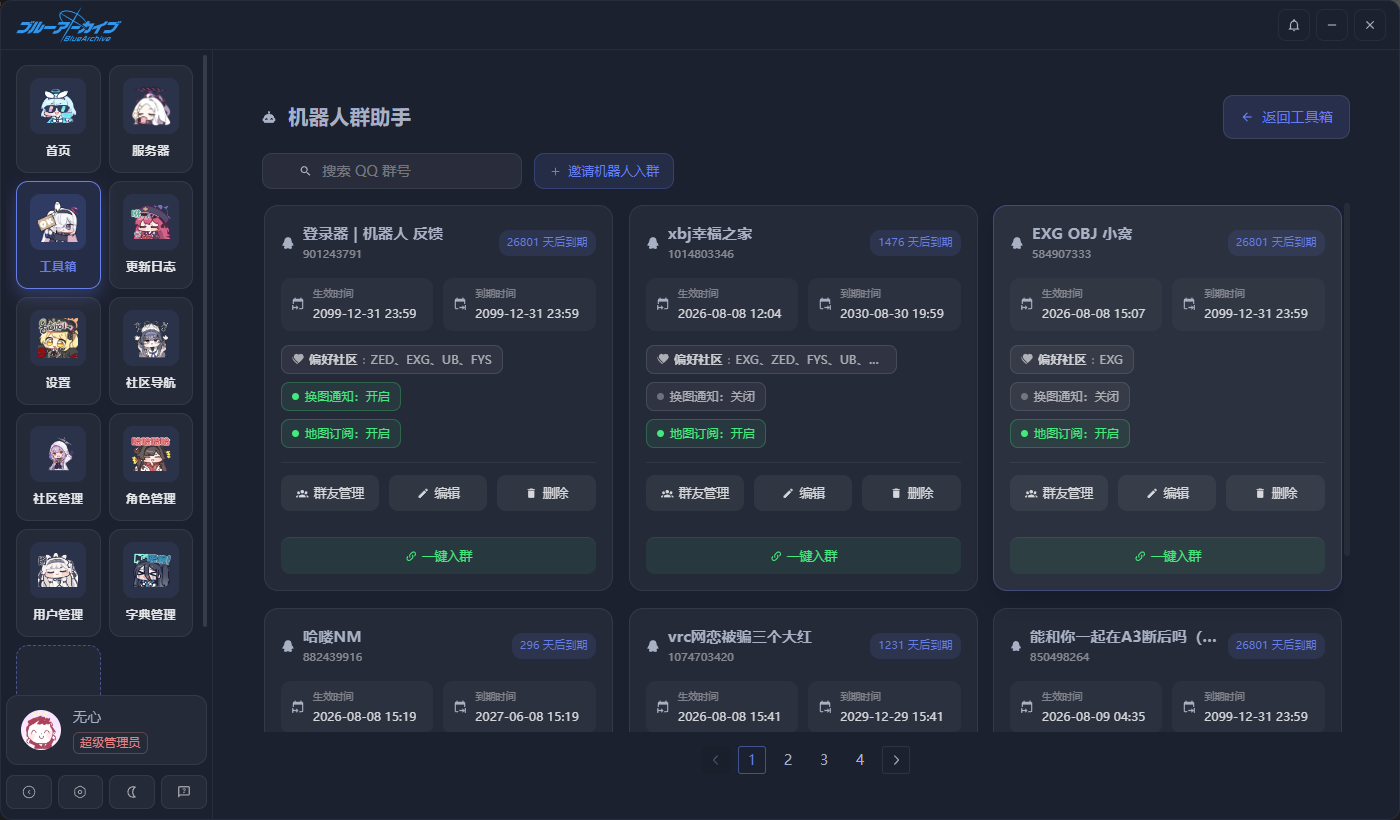Screen dimensions: 1400x820
Task: Click 一键入群 on the 登录器 | 机器人 反馈 card
Action: click(x=438, y=556)
